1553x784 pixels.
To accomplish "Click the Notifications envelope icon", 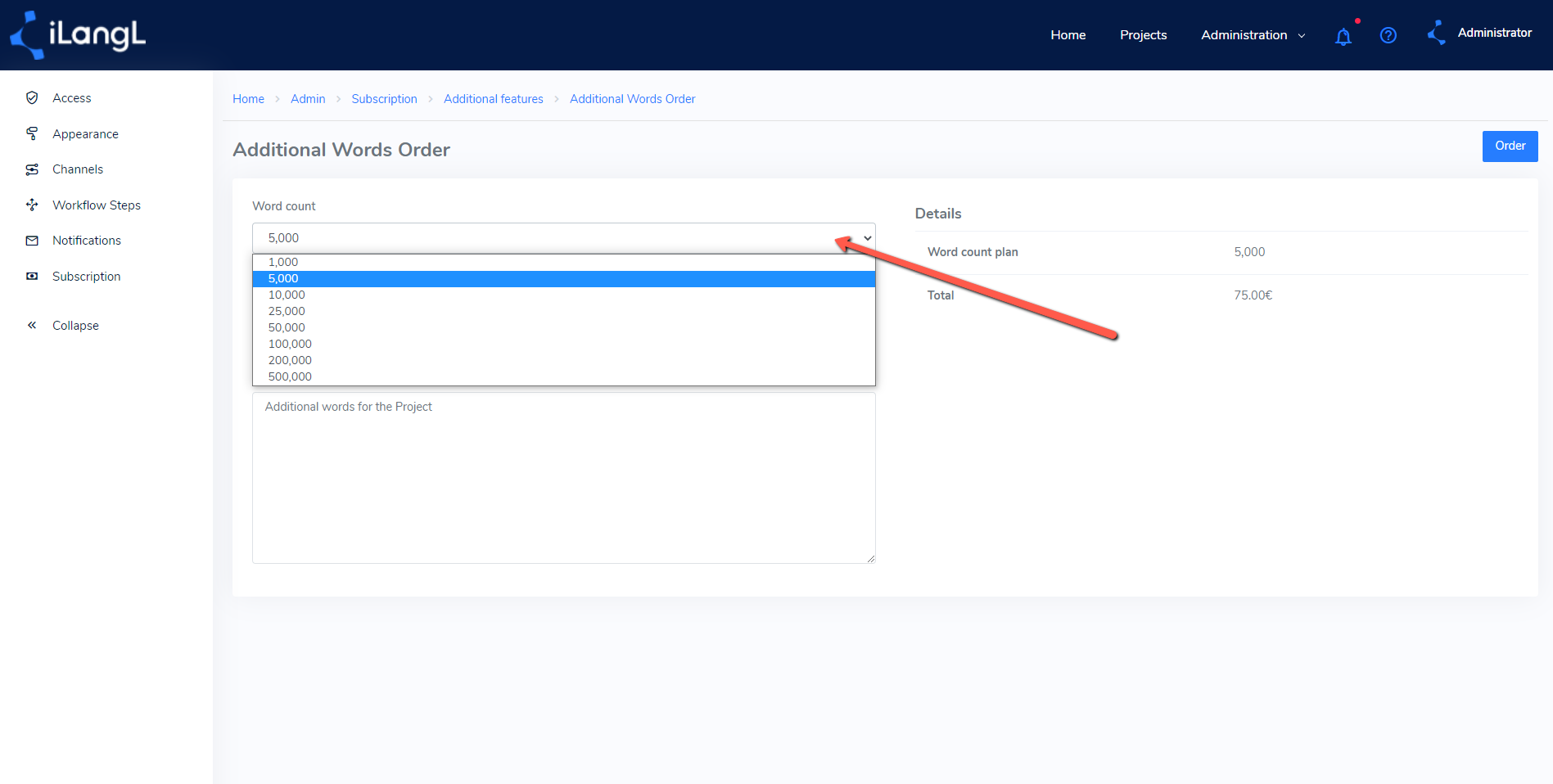I will click(x=32, y=241).
